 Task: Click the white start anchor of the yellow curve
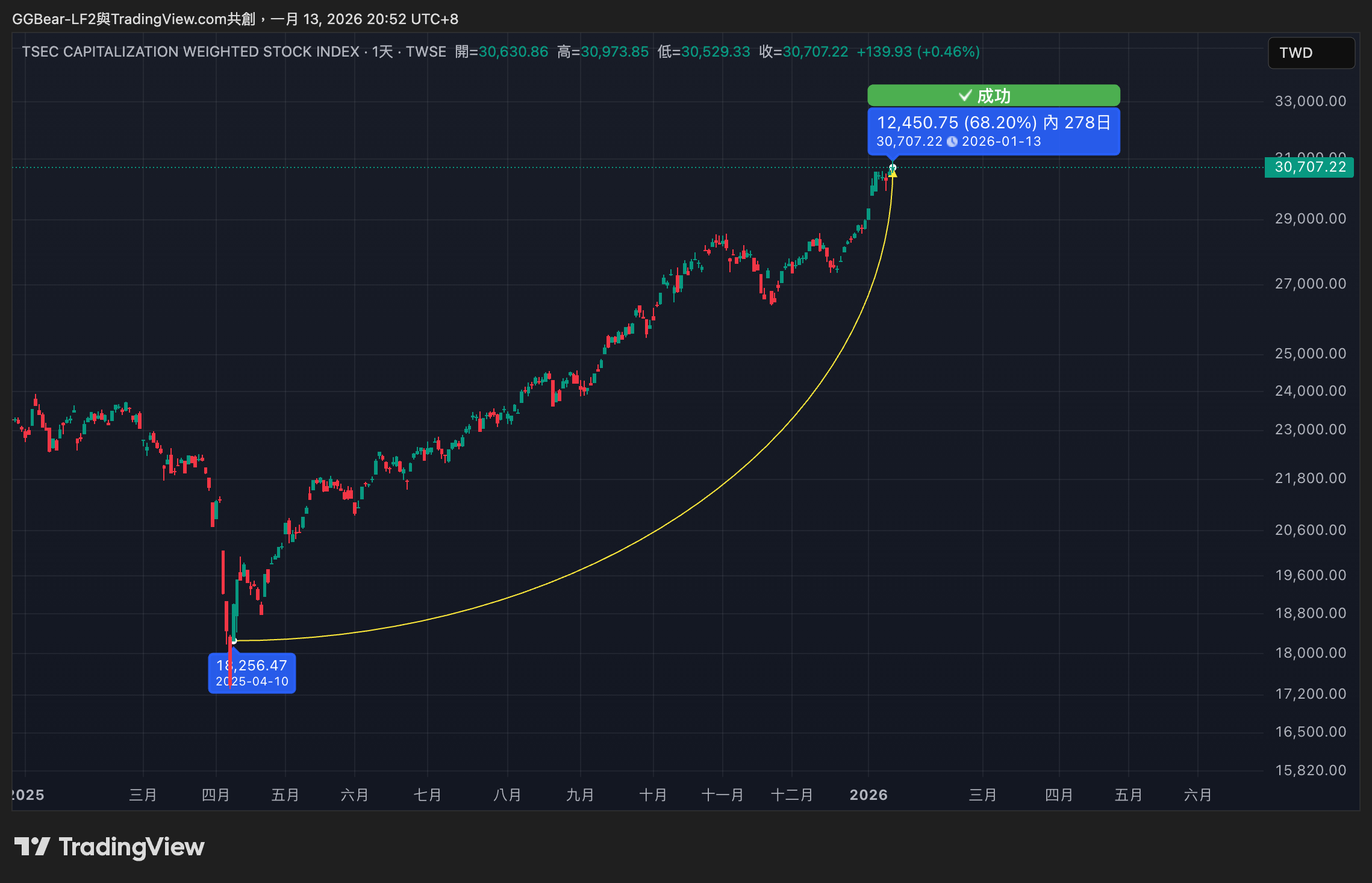click(x=234, y=641)
